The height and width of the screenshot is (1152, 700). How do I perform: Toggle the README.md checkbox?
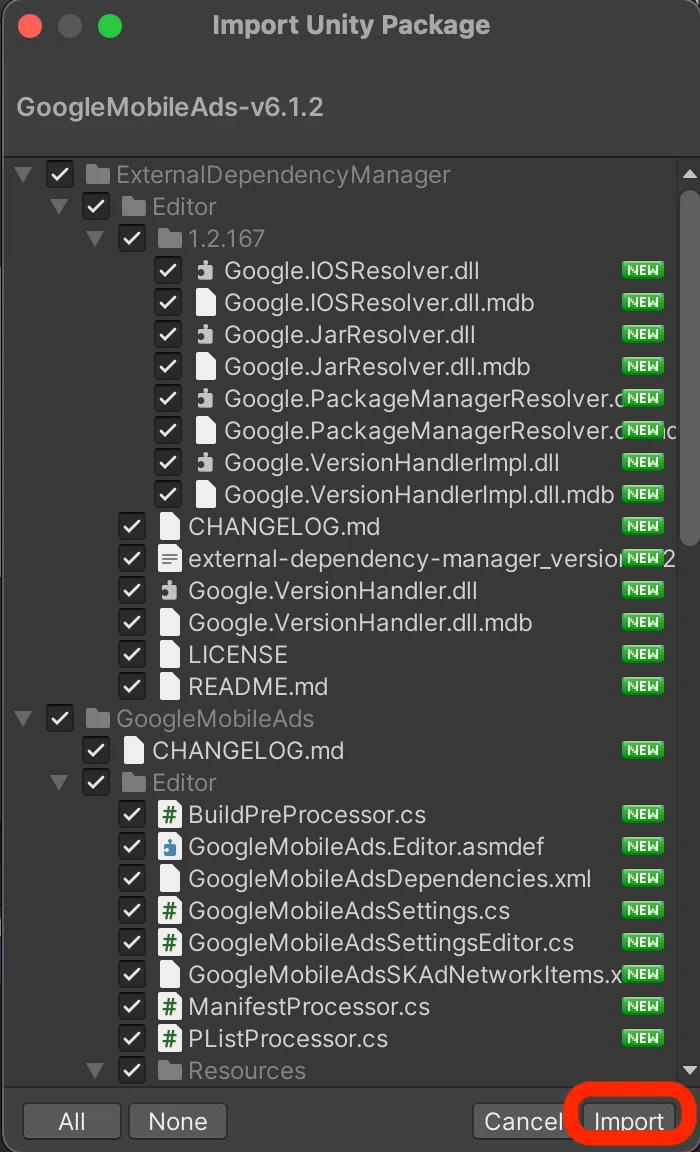click(132, 687)
